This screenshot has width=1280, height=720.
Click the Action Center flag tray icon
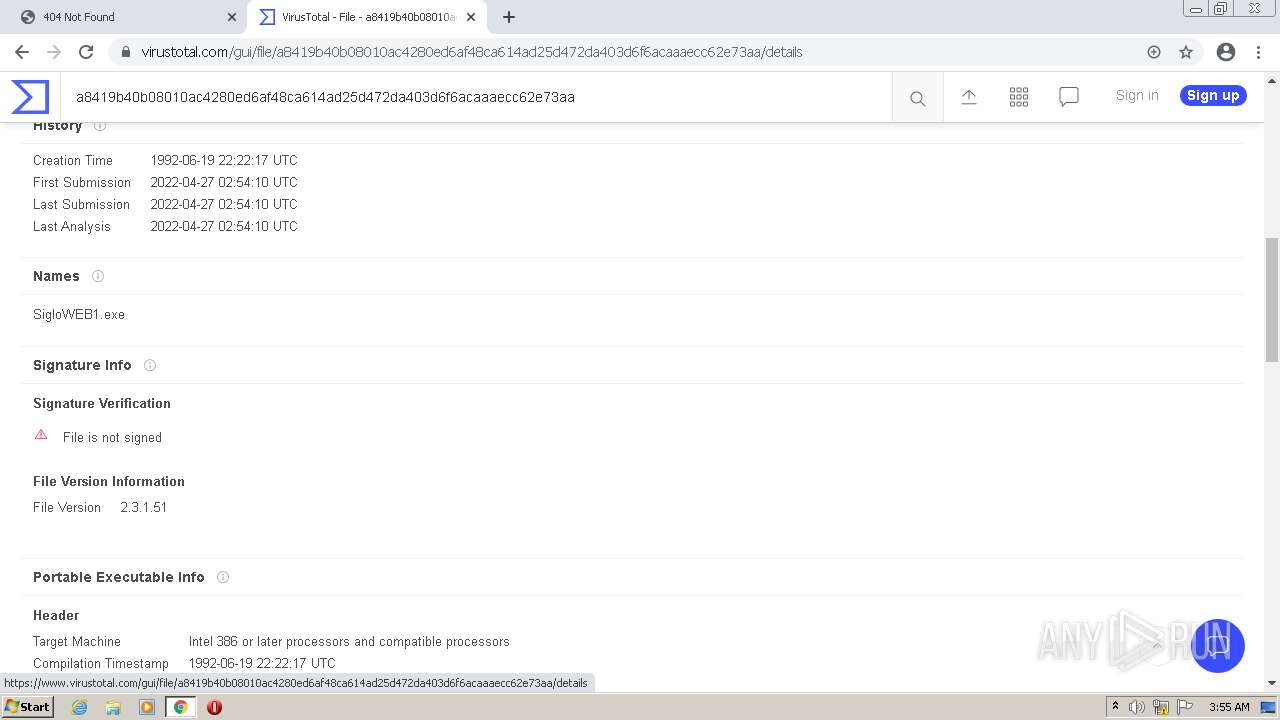point(1185,707)
